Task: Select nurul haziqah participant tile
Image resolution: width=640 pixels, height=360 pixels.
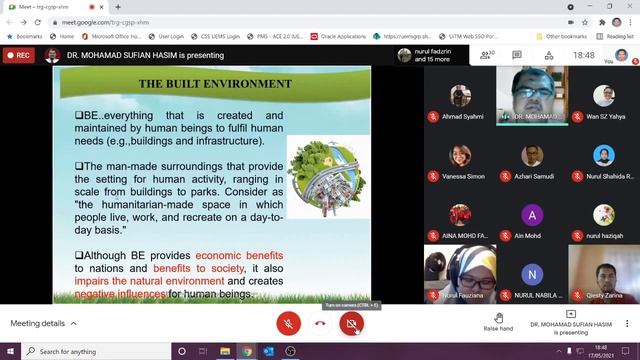Action: [604, 215]
